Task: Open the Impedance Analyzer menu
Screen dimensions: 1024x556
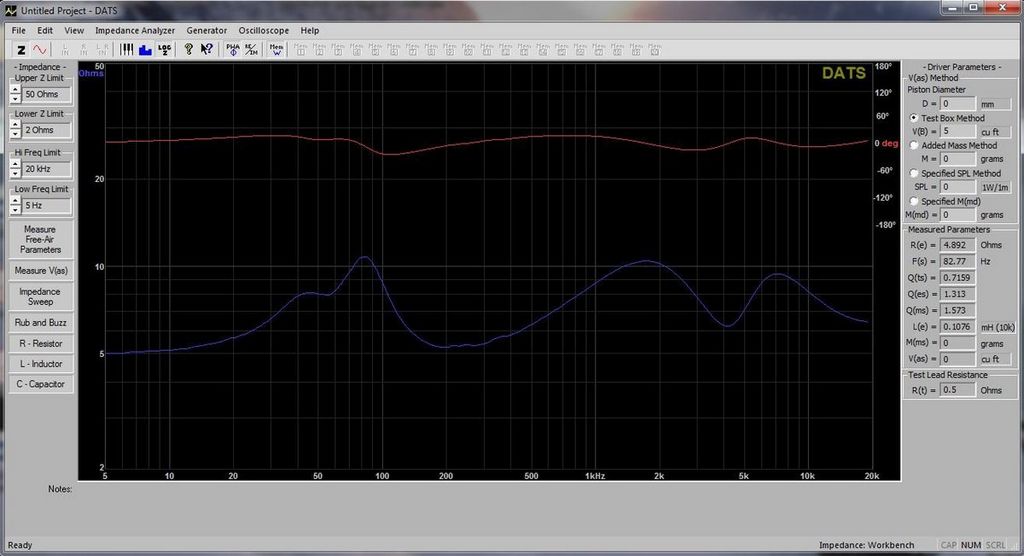Action: [135, 31]
